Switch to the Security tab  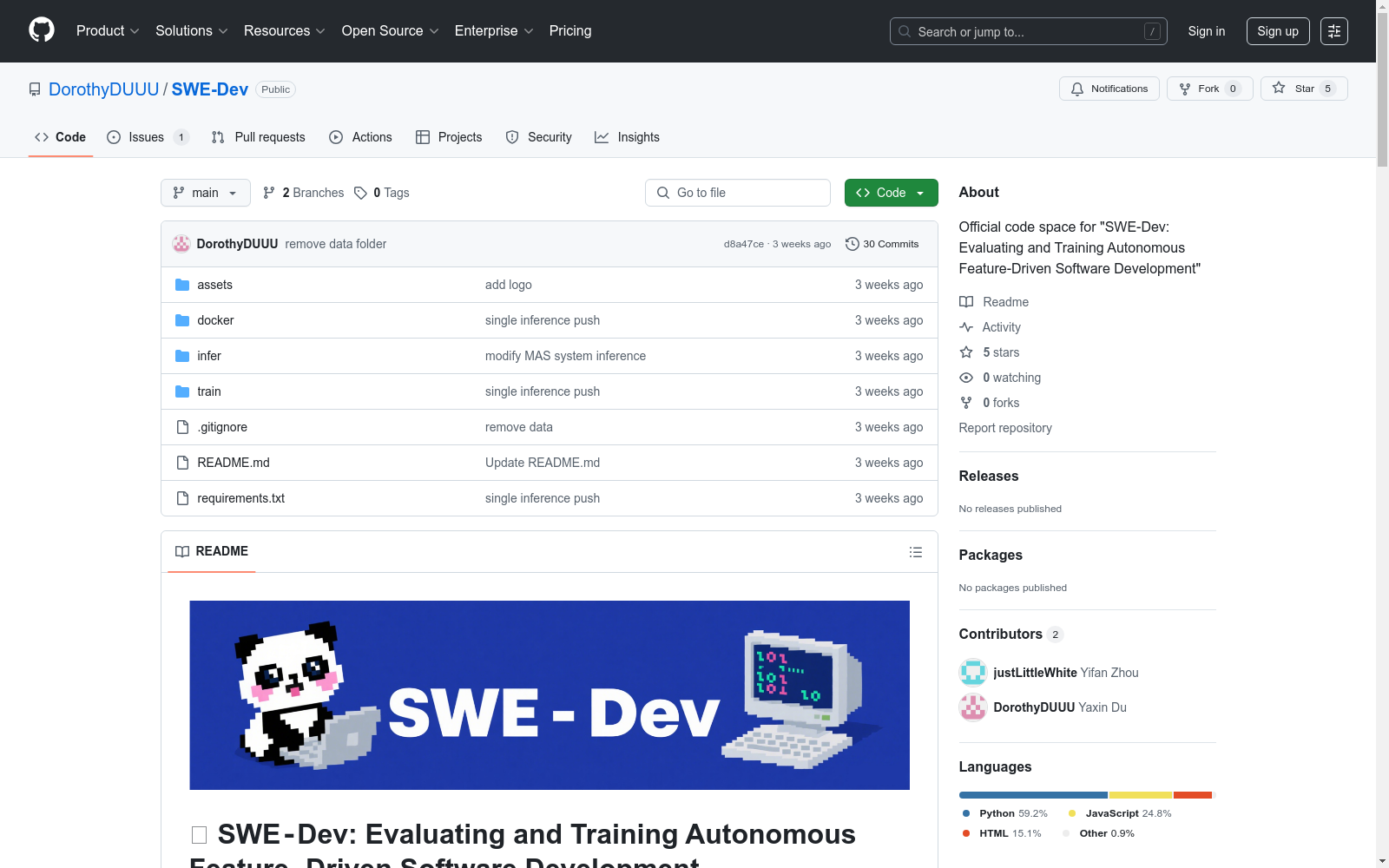point(539,137)
